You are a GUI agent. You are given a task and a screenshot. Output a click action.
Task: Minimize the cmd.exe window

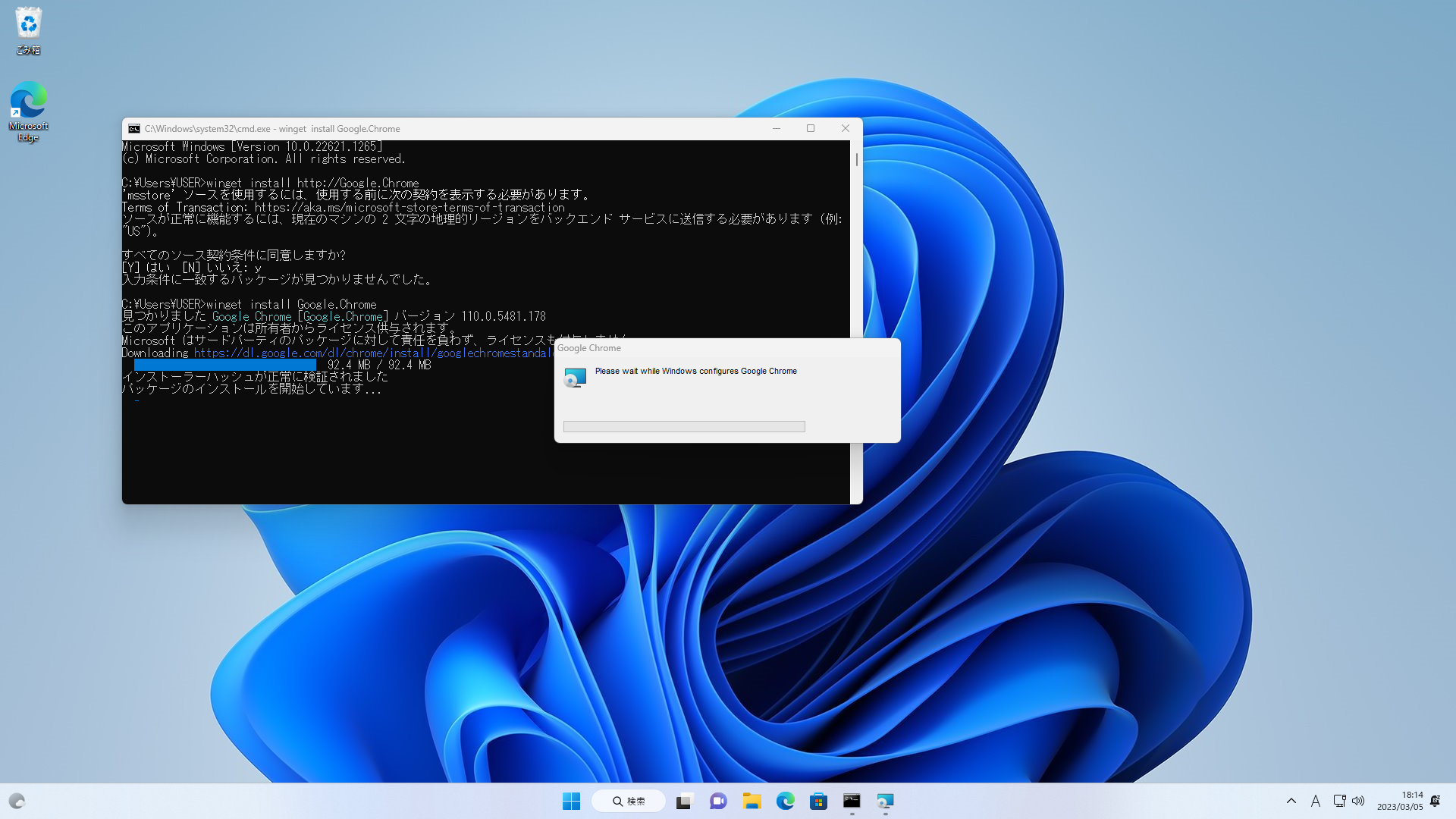(x=776, y=128)
